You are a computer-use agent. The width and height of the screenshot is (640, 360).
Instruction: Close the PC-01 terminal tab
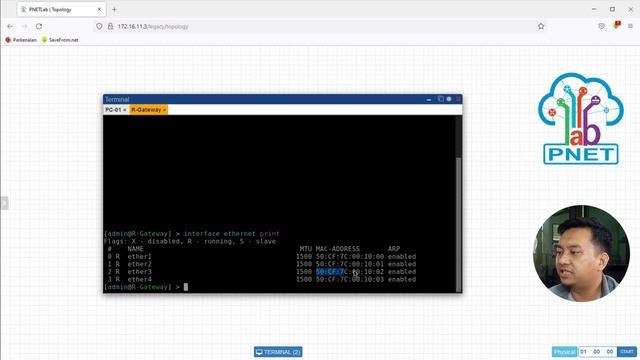pyautogui.click(x=124, y=110)
